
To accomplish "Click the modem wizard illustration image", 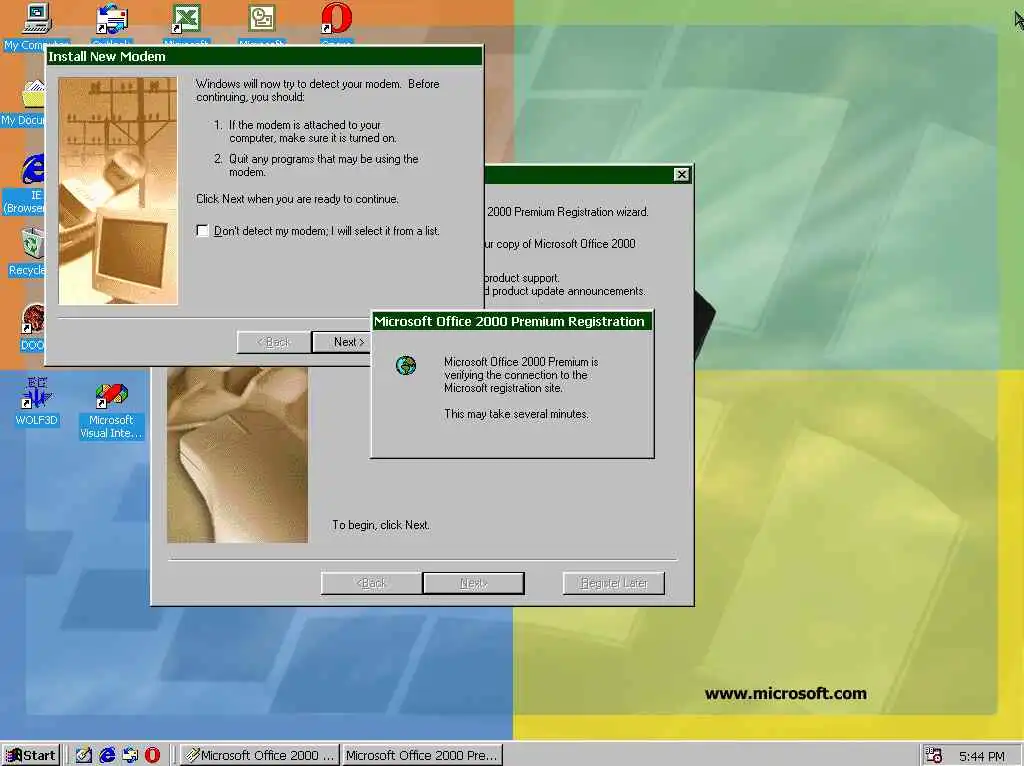I will (x=118, y=191).
